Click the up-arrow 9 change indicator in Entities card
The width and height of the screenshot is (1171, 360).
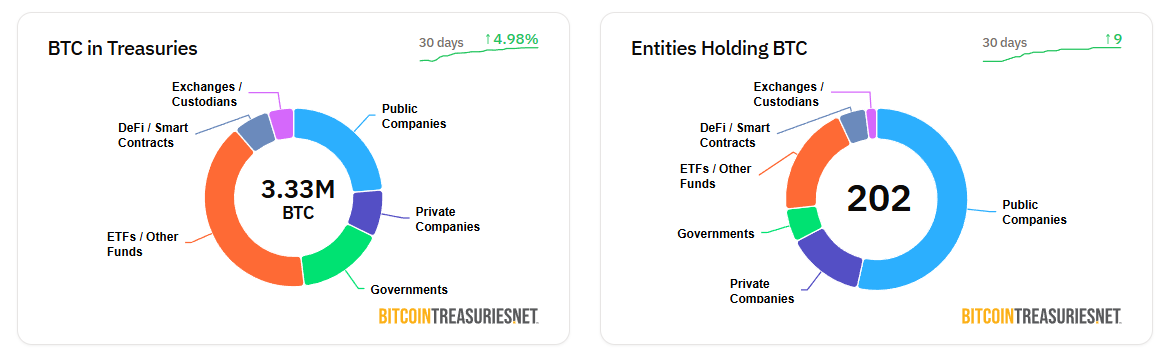pyautogui.click(x=1113, y=39)
